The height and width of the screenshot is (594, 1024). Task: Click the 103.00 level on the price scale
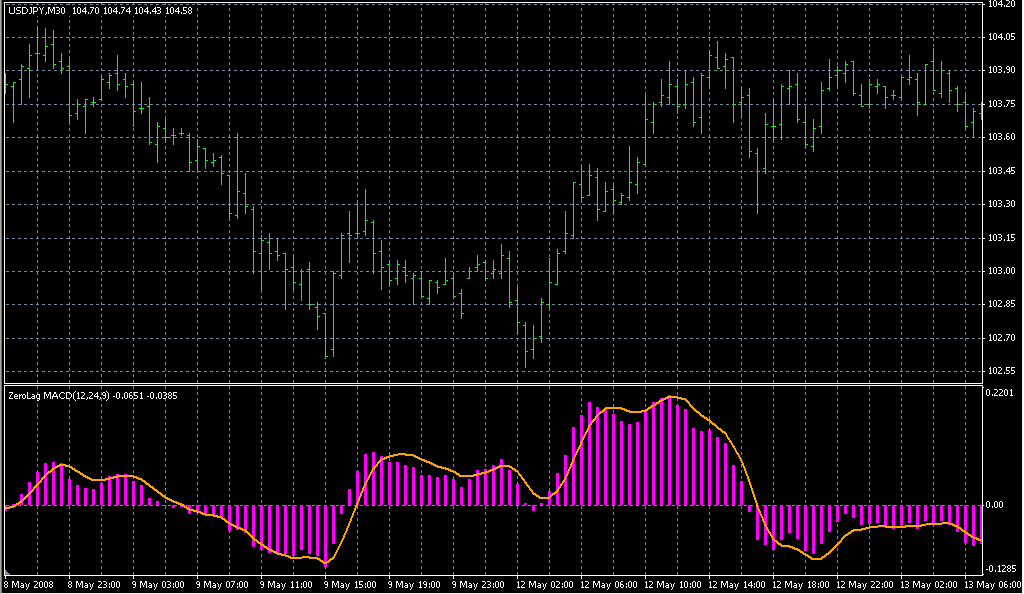pos(1001,271)
